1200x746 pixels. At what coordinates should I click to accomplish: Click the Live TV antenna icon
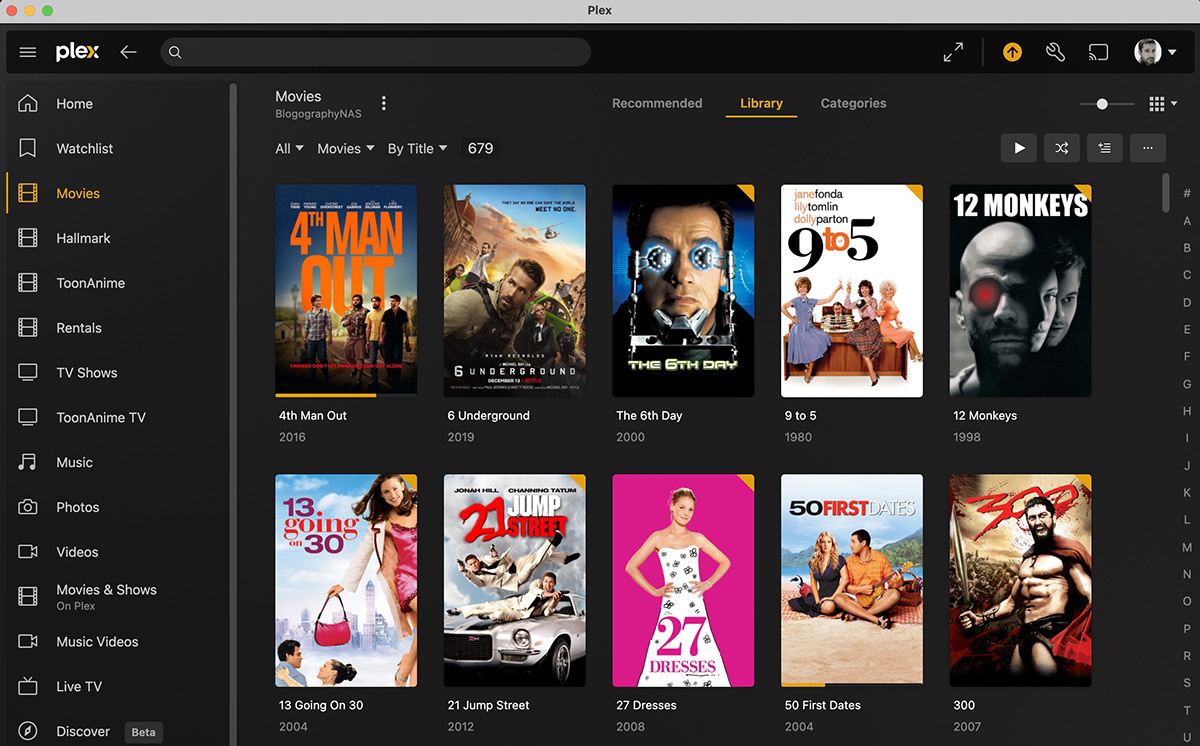pos(28,686)
